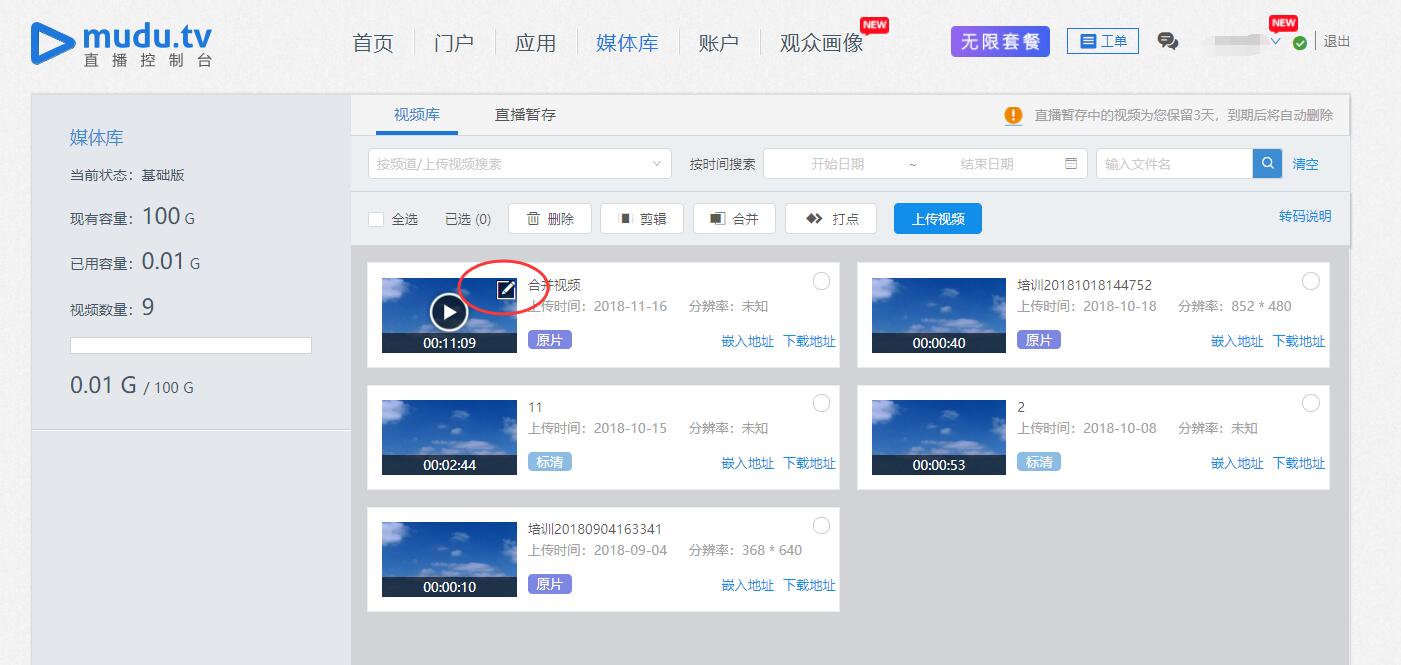Viewport: 1401px width, 665px height.
Task: Select radio button for video 2
Action: tap(1311, 403)
